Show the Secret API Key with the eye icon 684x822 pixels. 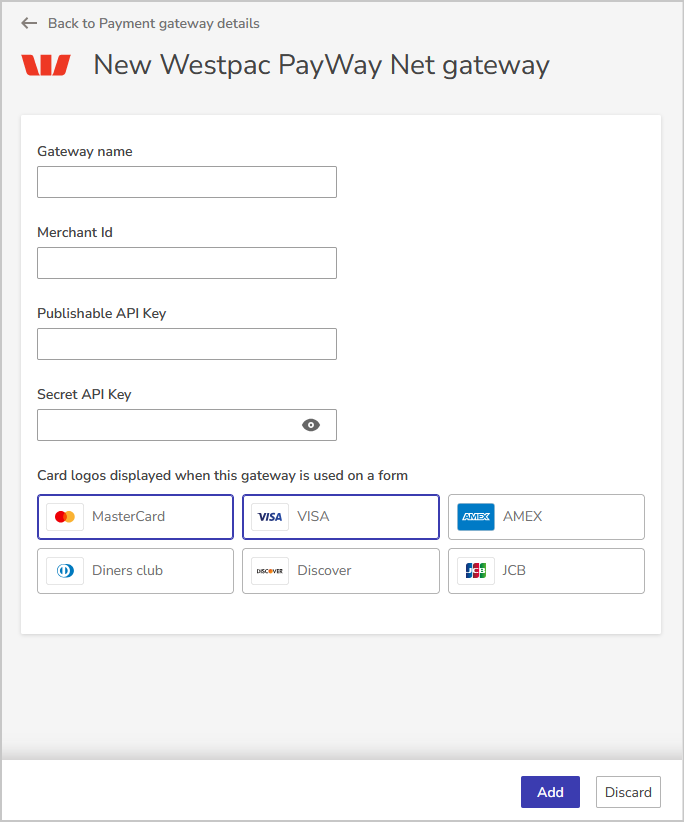pyautogui.click(x=311, y=425)
